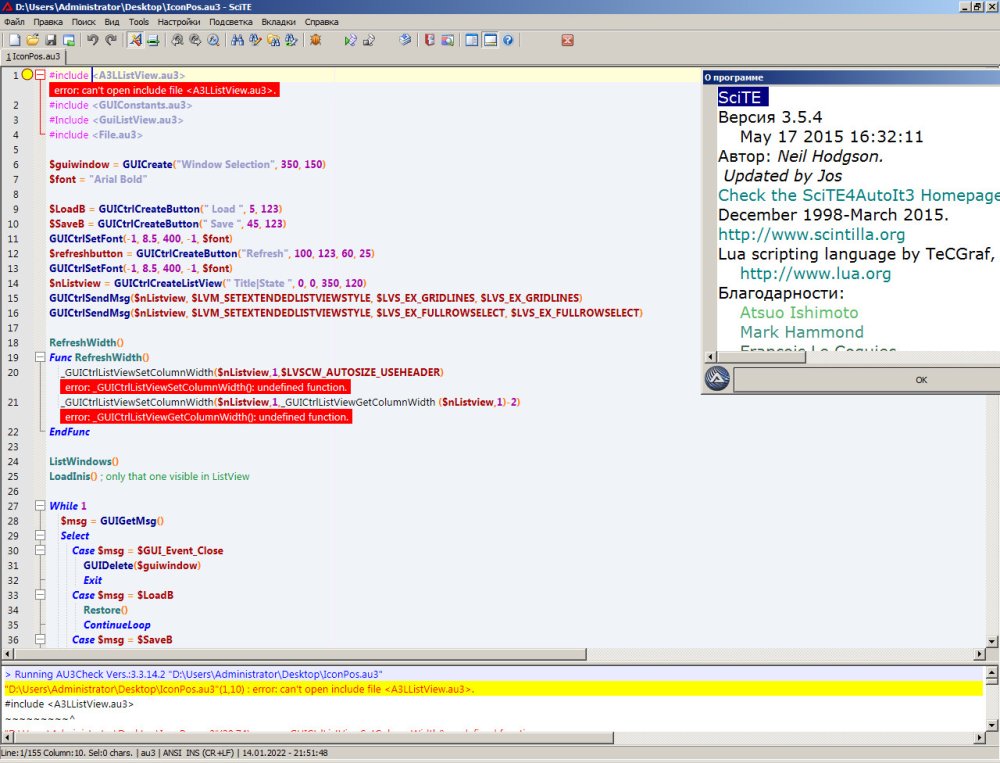Click the red book icon in the toolbar
This screenshot has height=763, width=1000.
430,40
